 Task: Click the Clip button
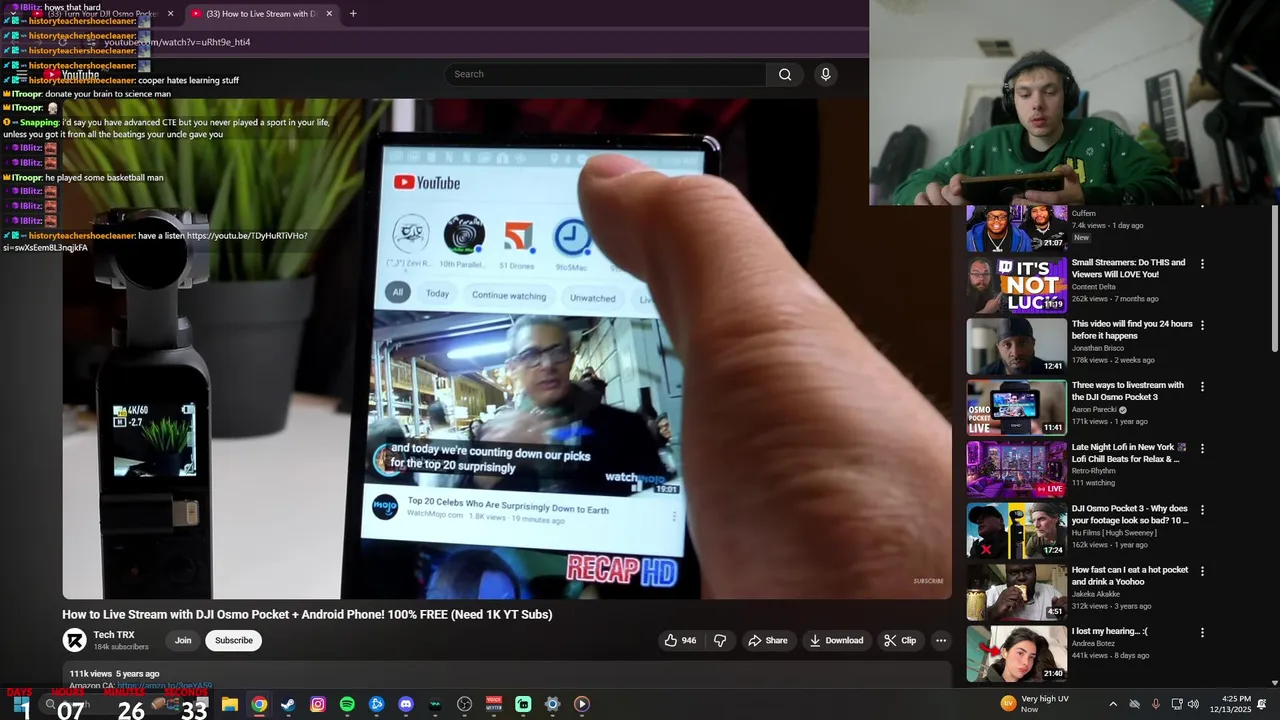900,640
